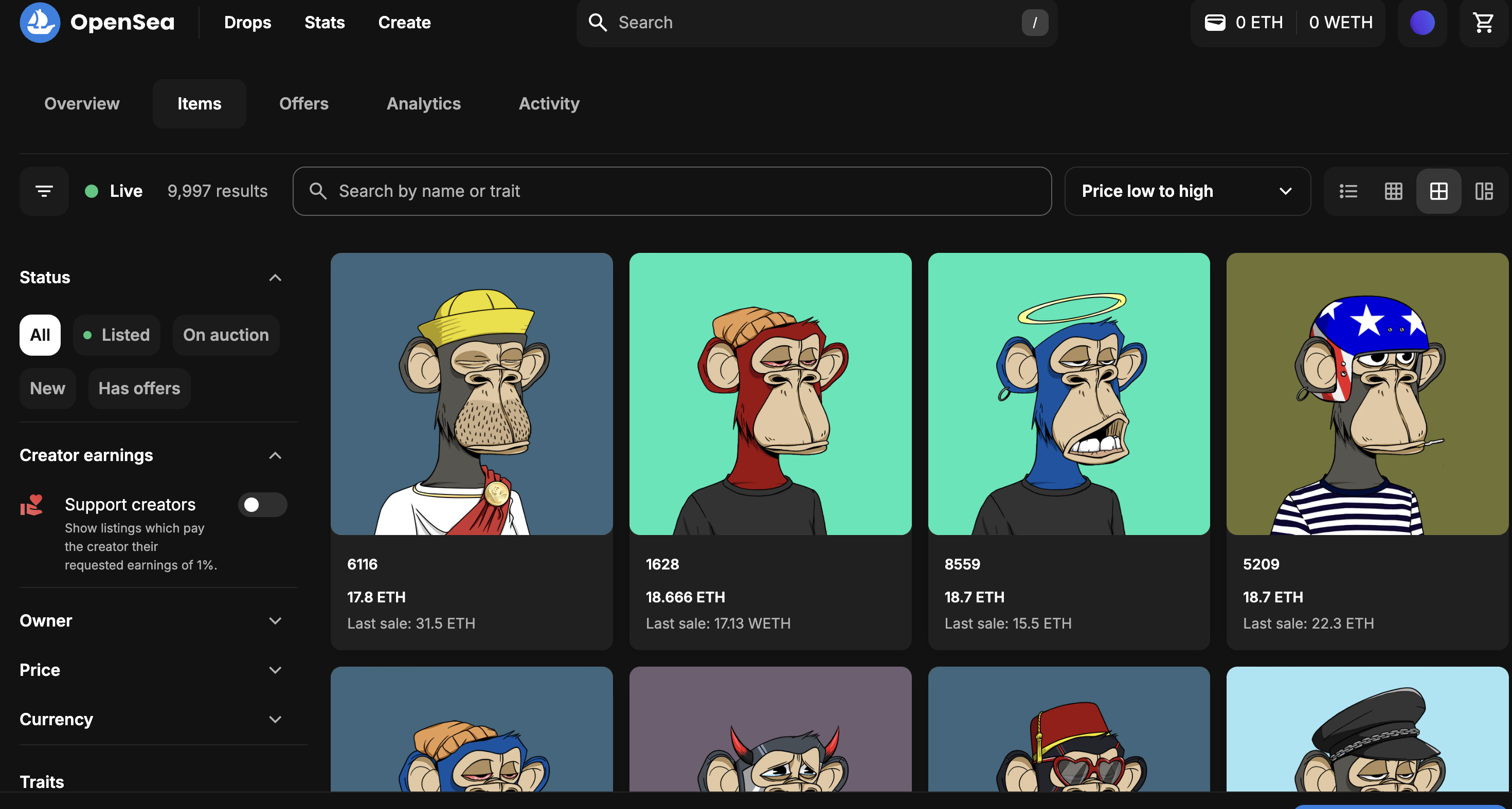Click the slash shortcut key badge
The height and width of the screenshot is (809, 1512).
click(x=1035, y=22)
